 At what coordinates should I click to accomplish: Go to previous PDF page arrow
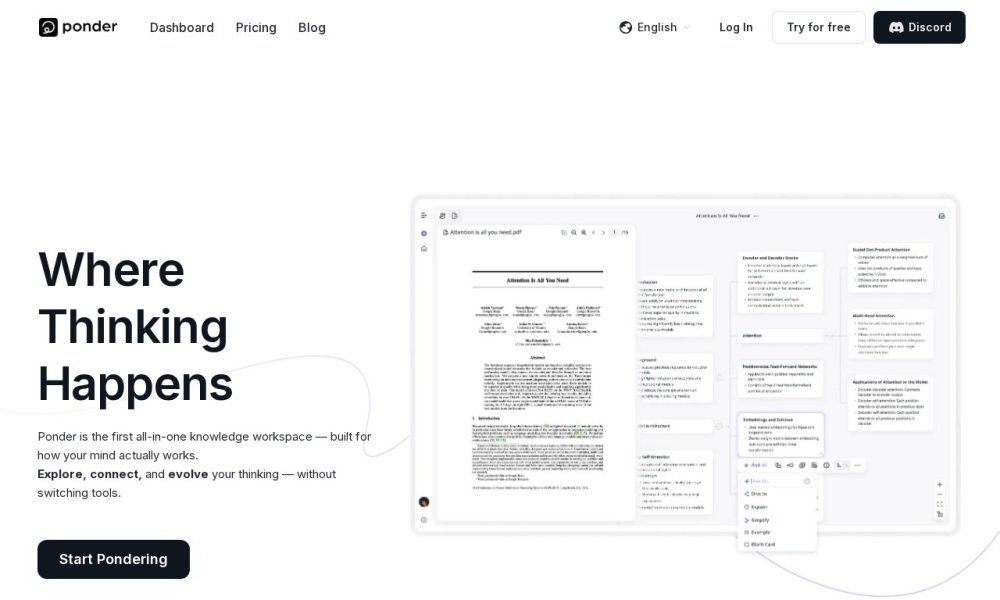[594, 232]
